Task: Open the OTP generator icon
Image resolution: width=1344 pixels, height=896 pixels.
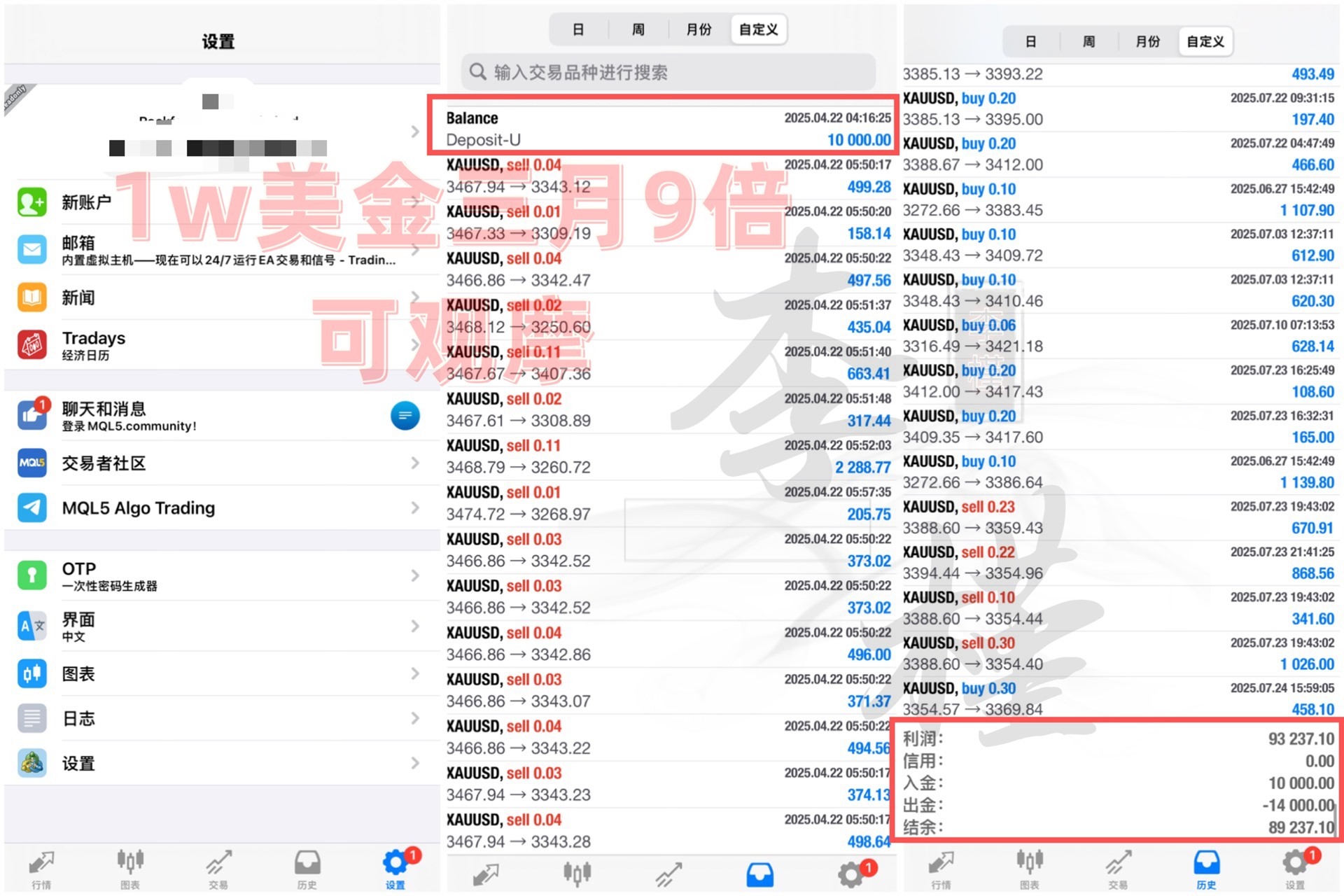Action: pos(32,575)
